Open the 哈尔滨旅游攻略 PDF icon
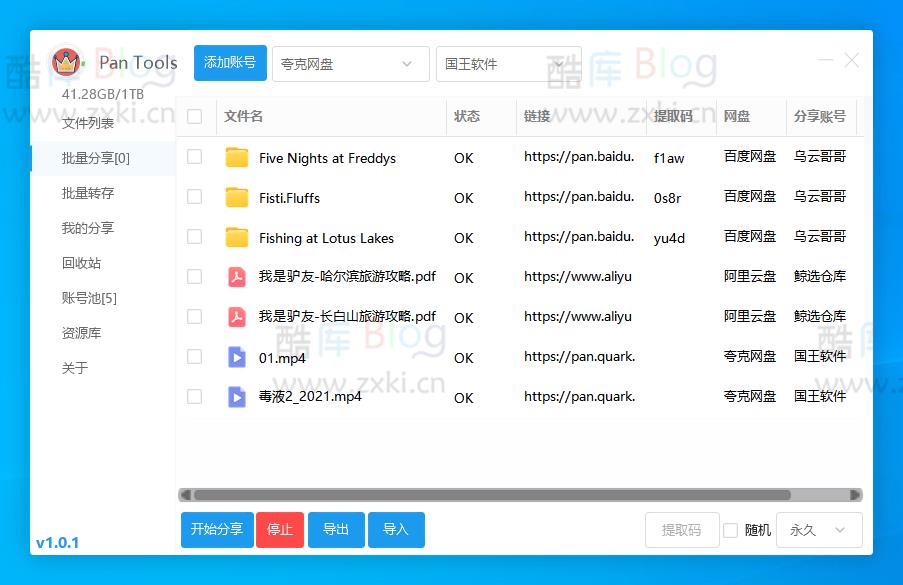Image resolution: width=903 pixels, height=585 pixels. [235, 277]
